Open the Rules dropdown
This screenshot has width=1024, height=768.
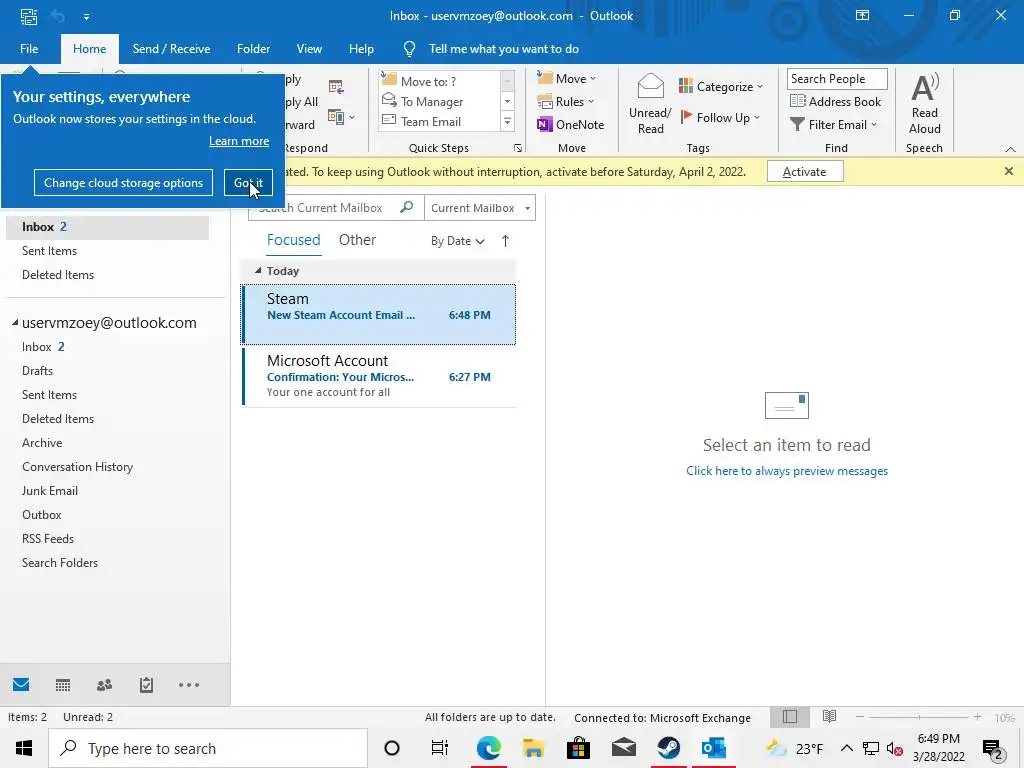coord(566,102)
